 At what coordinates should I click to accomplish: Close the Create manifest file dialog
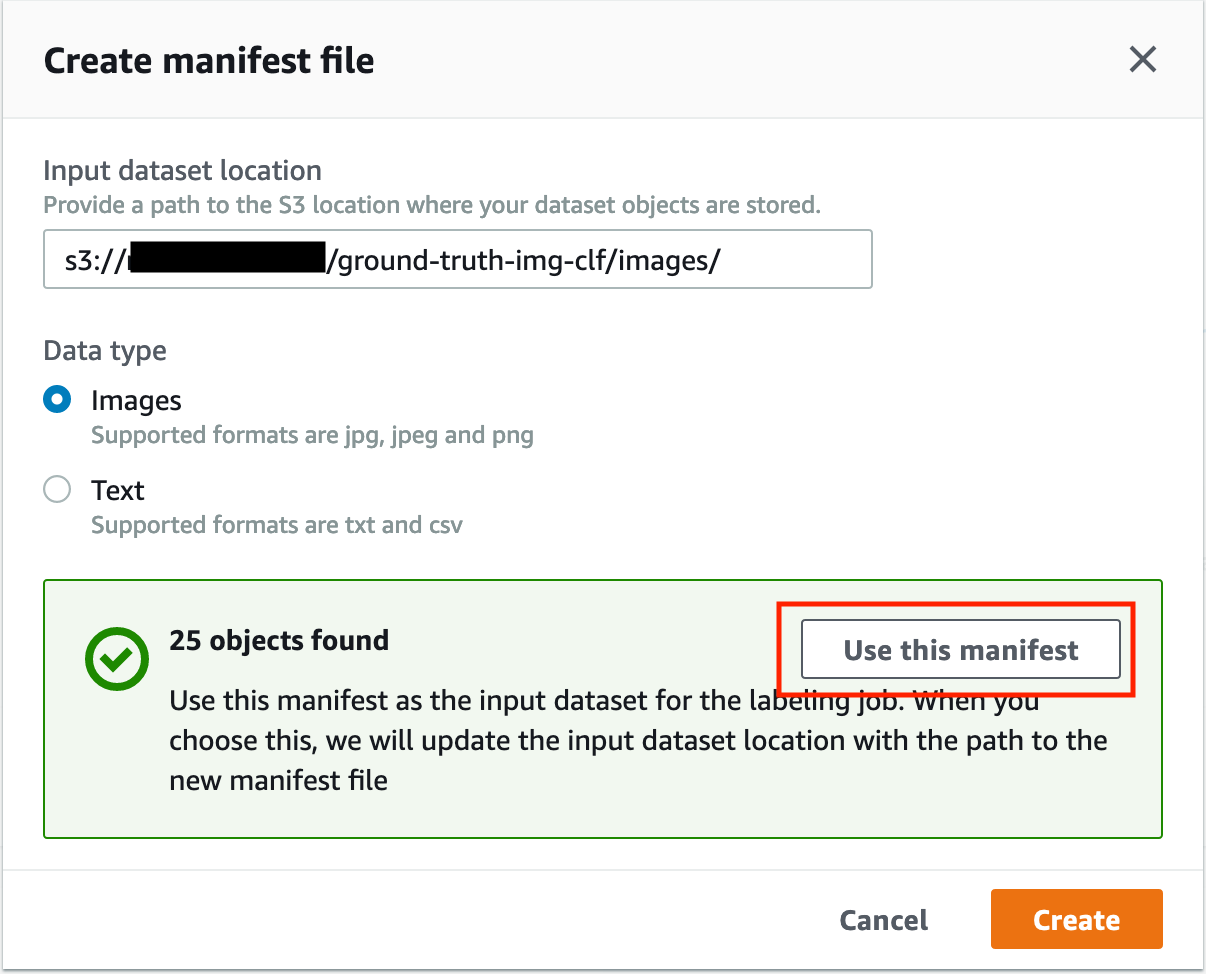1142,60
